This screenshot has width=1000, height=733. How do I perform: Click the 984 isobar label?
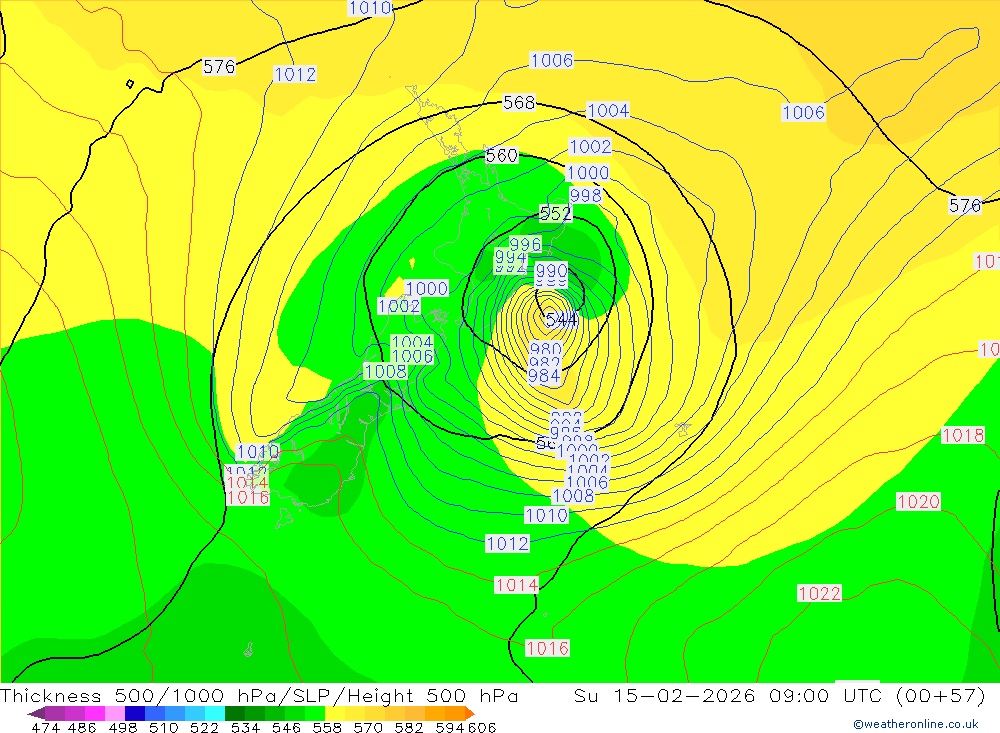pos(544,376)
